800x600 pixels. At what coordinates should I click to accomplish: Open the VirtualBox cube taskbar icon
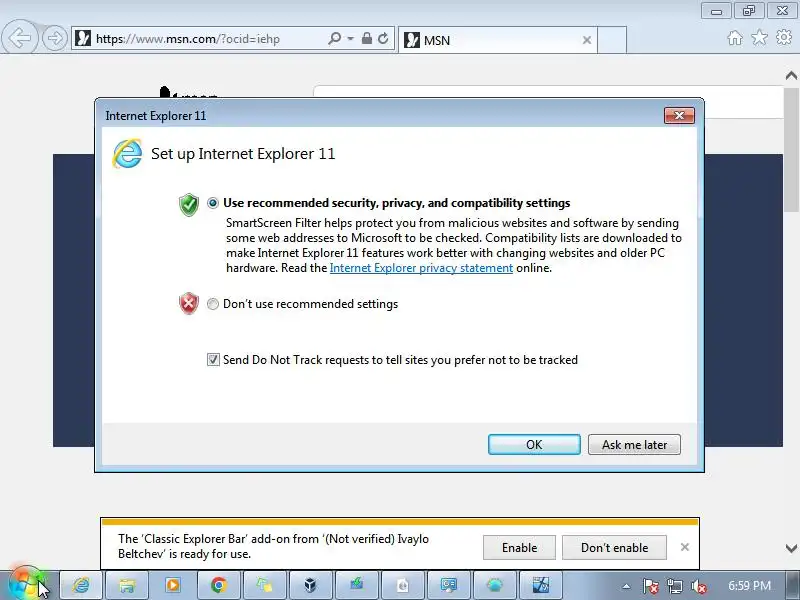click(310, 585)
